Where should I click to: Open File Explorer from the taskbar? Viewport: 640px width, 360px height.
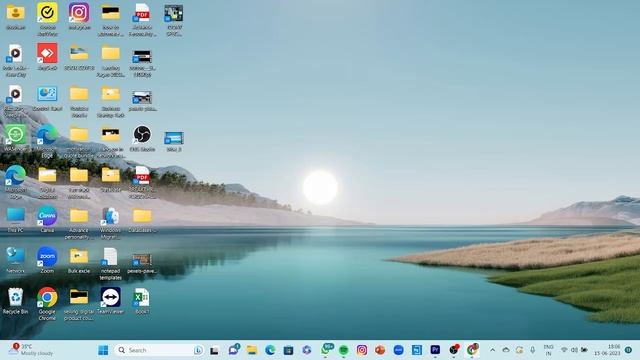(x=252, y=350)
